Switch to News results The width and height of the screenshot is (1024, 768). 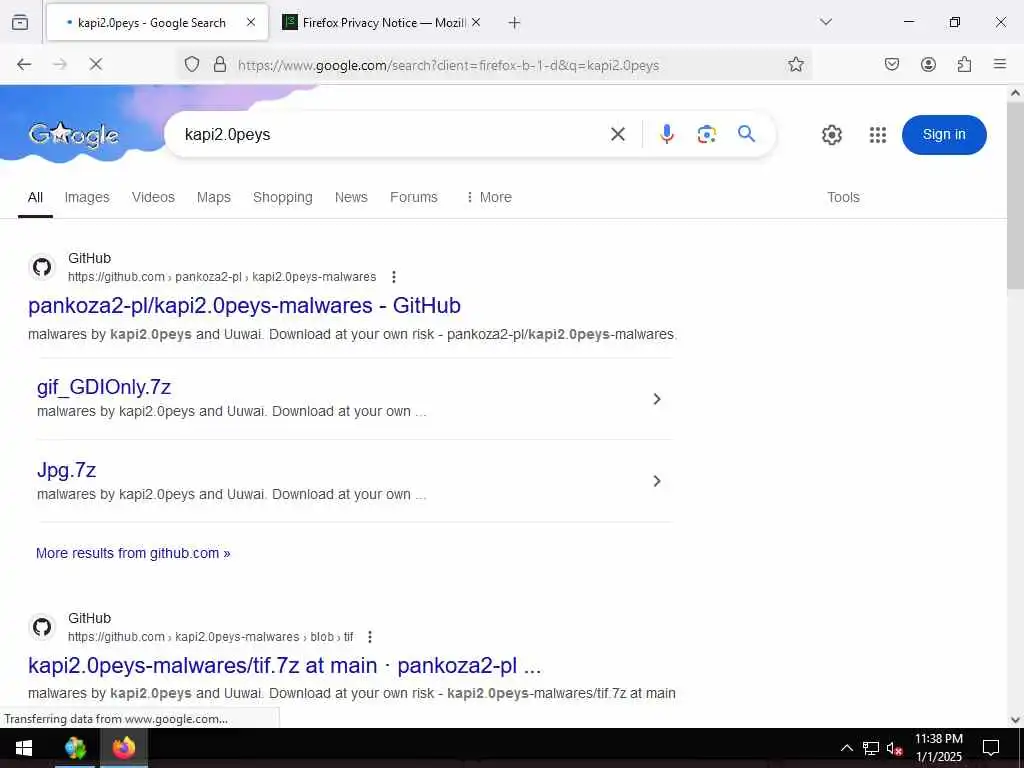[351, 197]
